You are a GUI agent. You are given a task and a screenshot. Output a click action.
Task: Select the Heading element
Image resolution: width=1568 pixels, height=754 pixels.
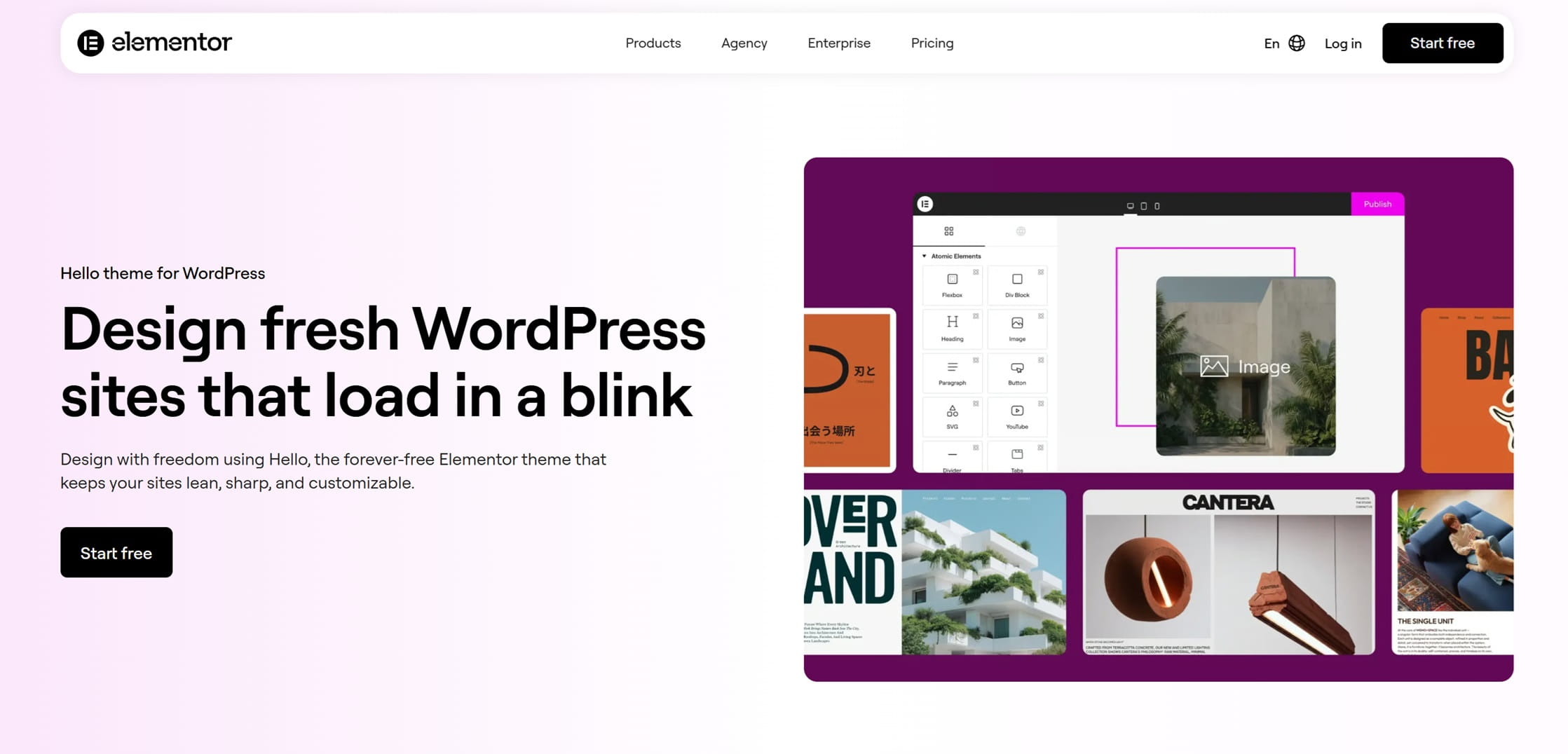coord(952,328)
